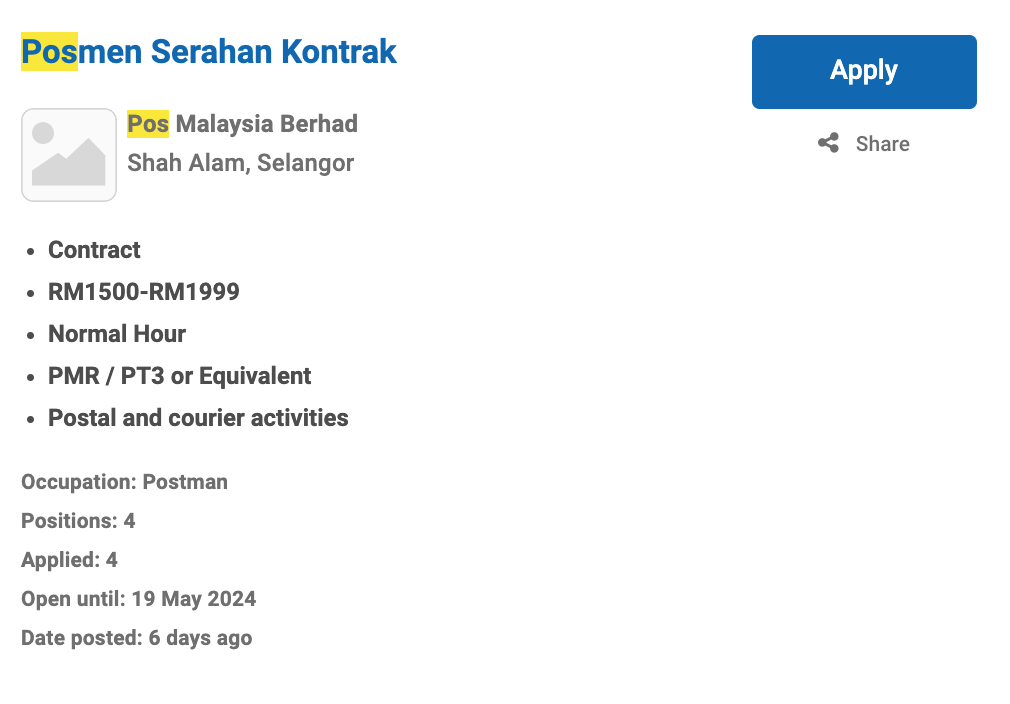Click the highlighted Pos before Malaysia Berhad
Viewport: 1010px width, 704px height.
click(x=148, y=124)
